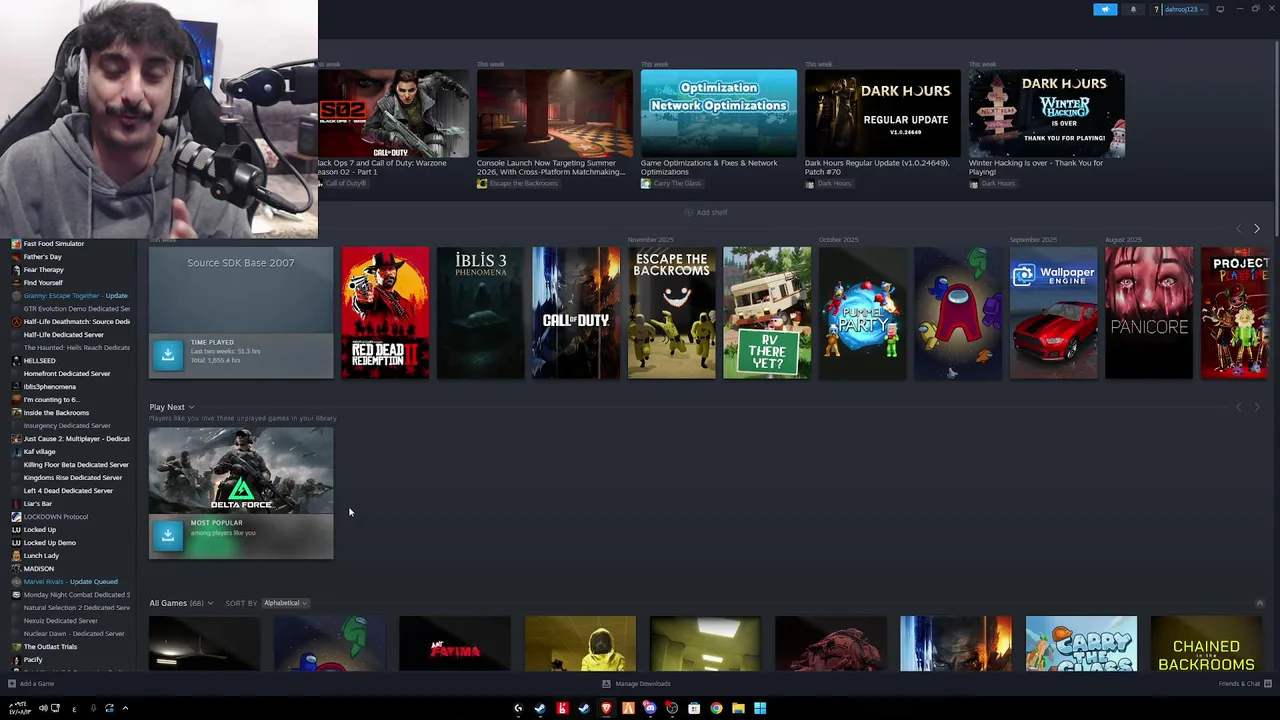The height and width of the screenshot is (720, 1280).
Task: Click the Source SDK Base 2007 download icon
Action: (x=168, y=354)
